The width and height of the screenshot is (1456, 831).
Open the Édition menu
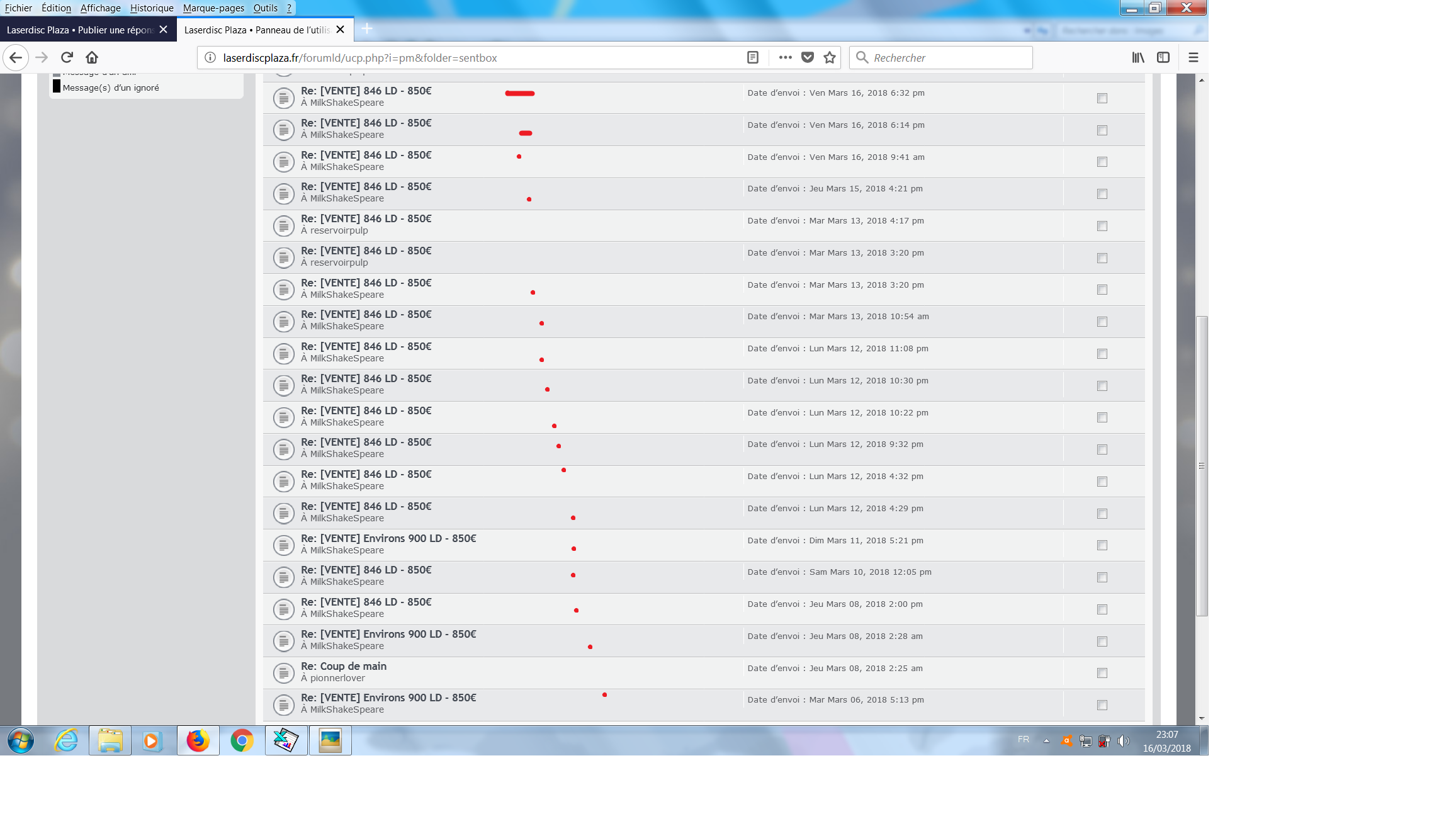(56, 8)
